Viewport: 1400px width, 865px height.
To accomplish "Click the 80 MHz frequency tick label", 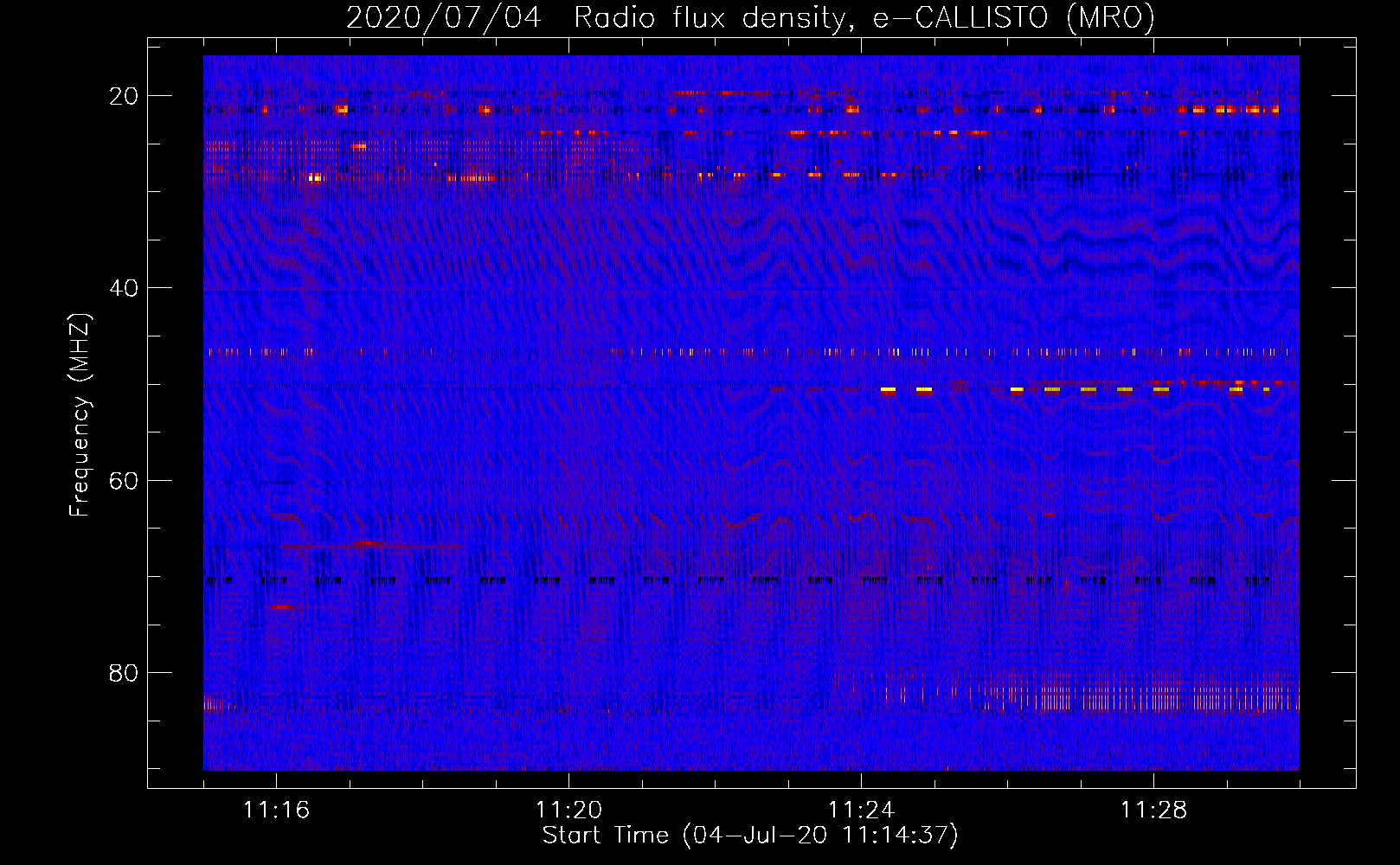I will point(124,673).
